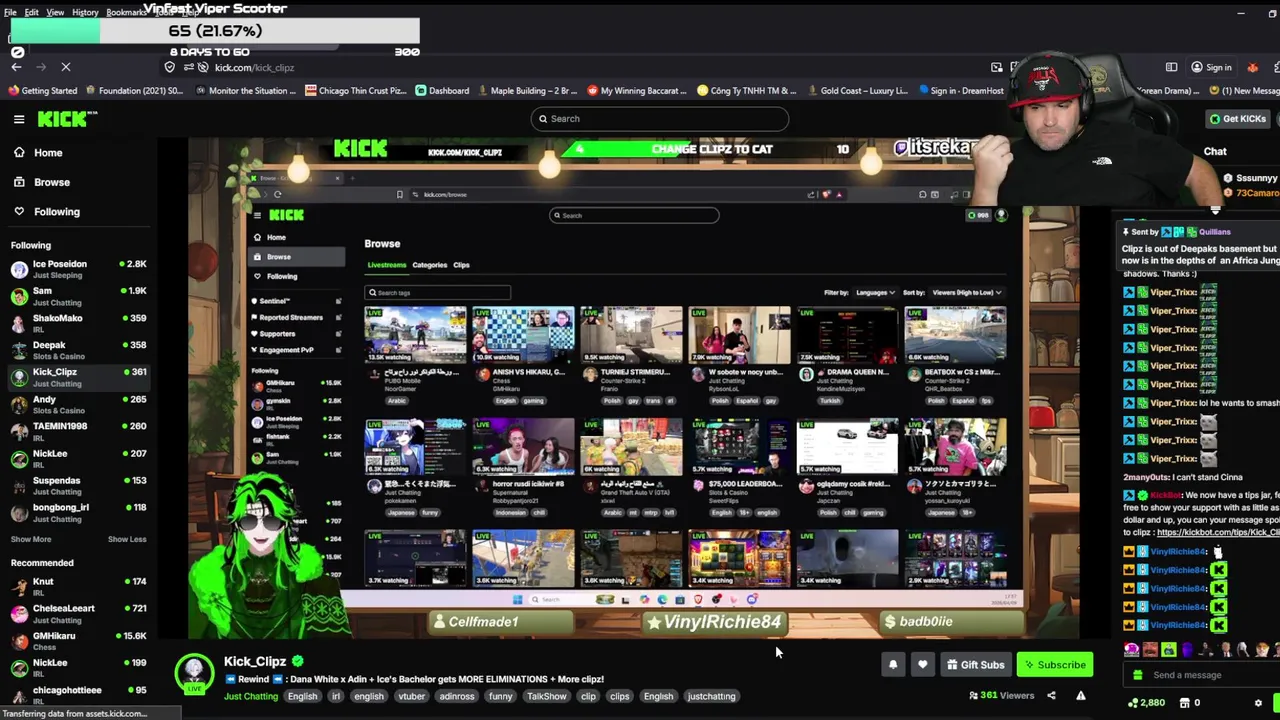Collapse Following list with Show Less

127,539
